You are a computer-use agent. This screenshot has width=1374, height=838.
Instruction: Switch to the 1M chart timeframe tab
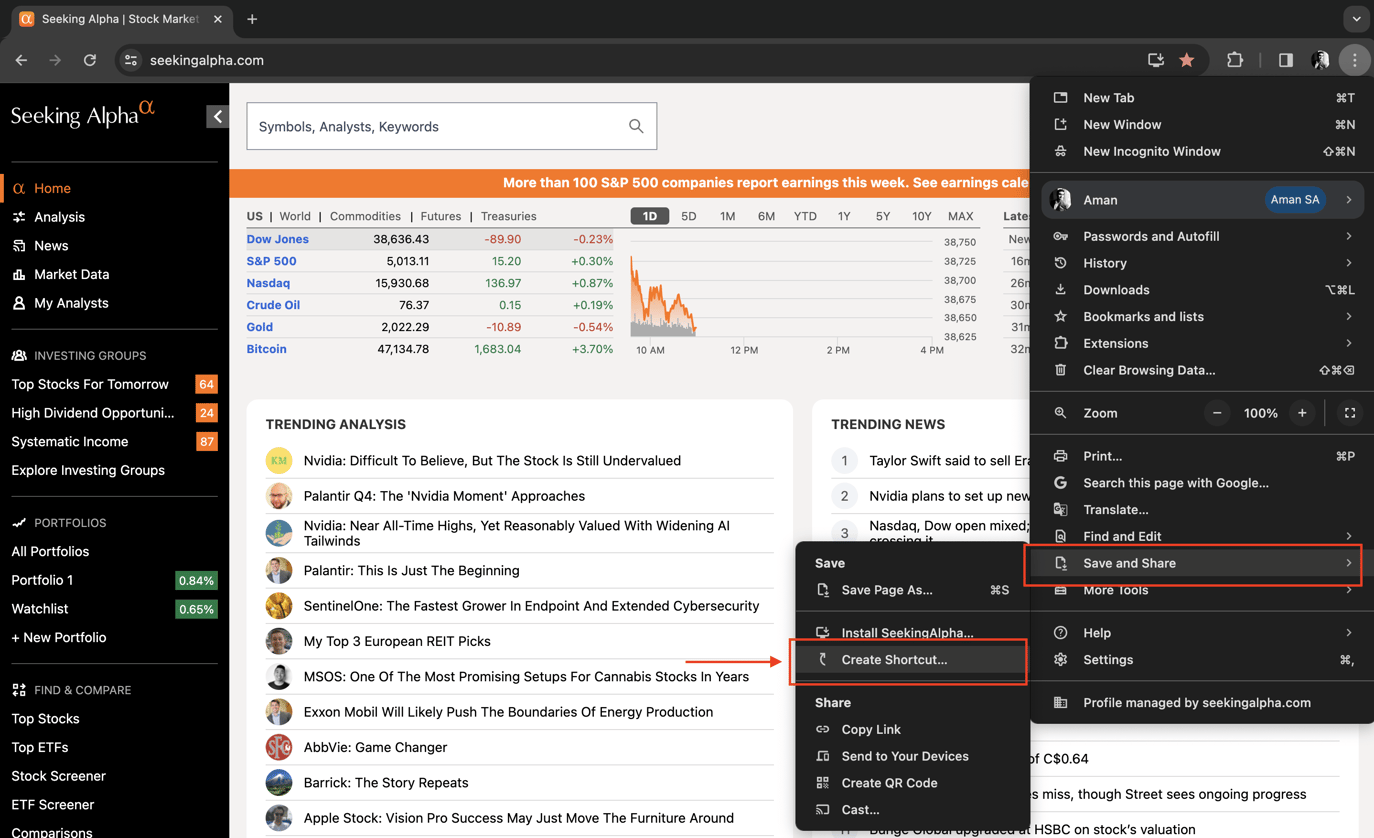pyautogui.click(x=727, y=215)
